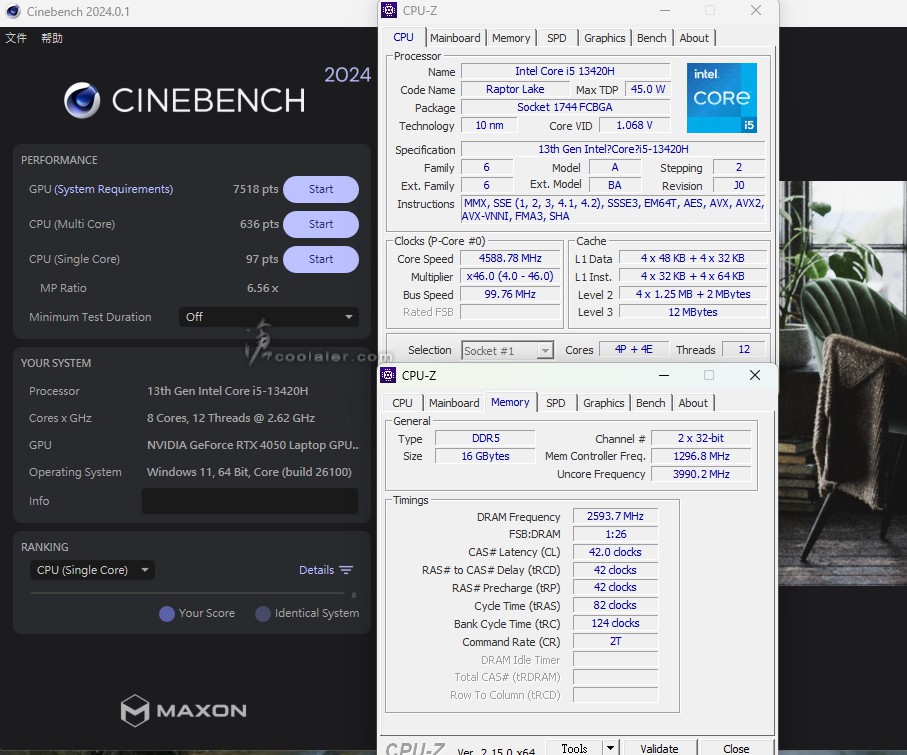Click the 'Raptor Lake' code name value
The width and height of the screenshot is (907, 755).
coord(515,89)
